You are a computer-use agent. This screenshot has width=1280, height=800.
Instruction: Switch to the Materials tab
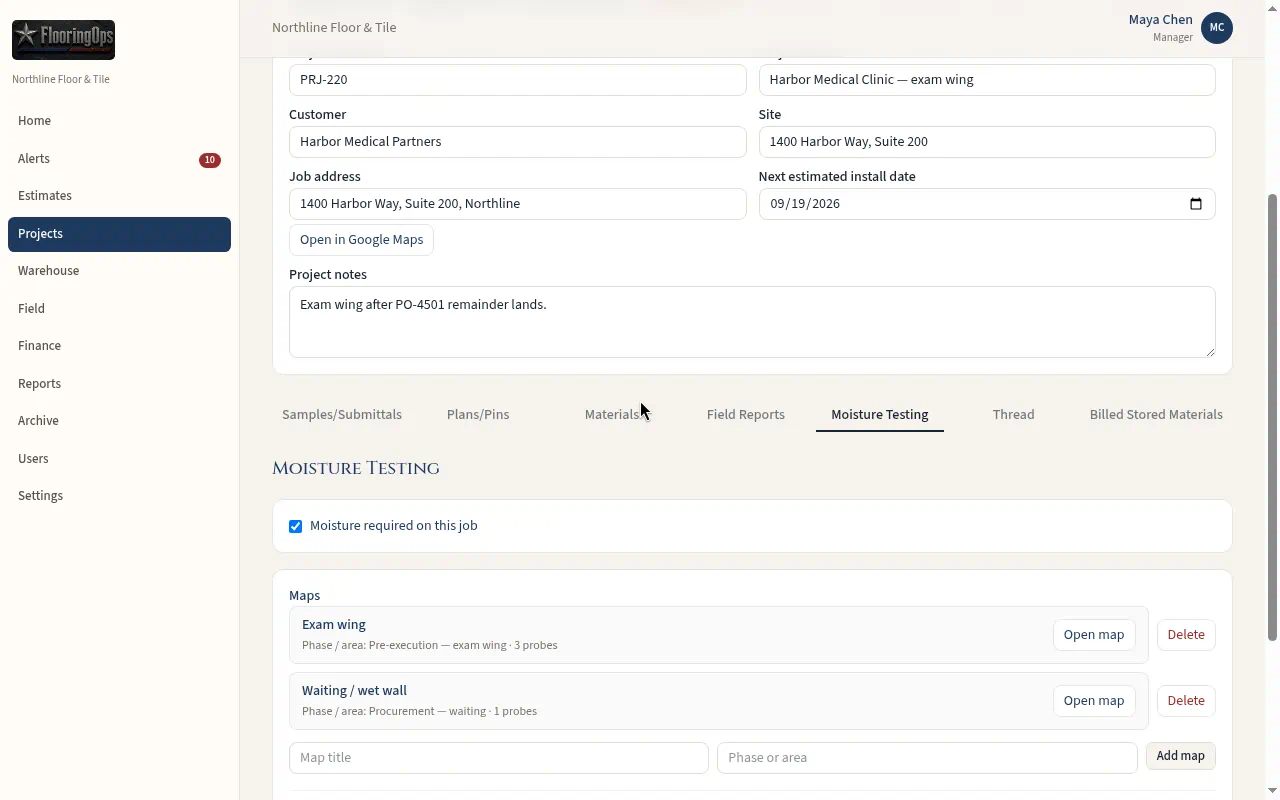coord(612,414)
